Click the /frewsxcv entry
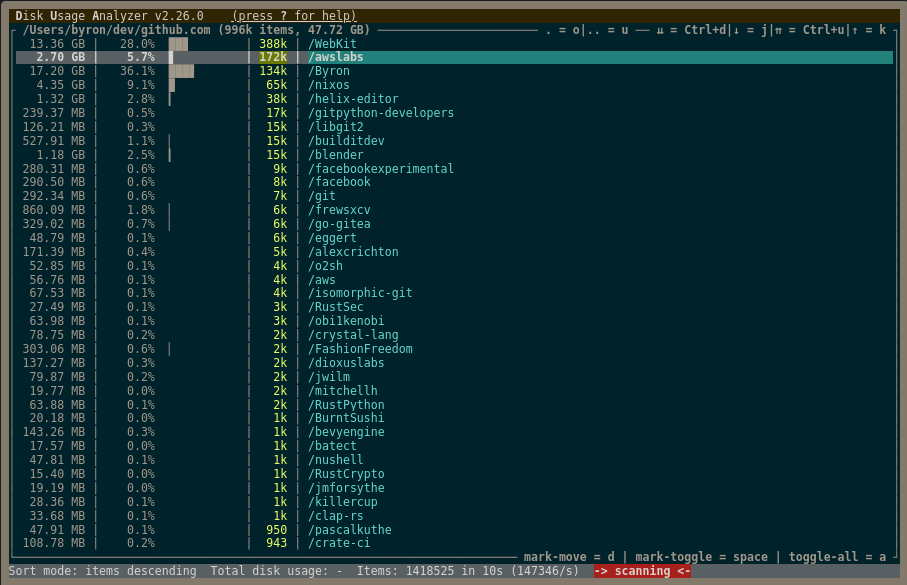The image size is (907, 585). point(454,209)
